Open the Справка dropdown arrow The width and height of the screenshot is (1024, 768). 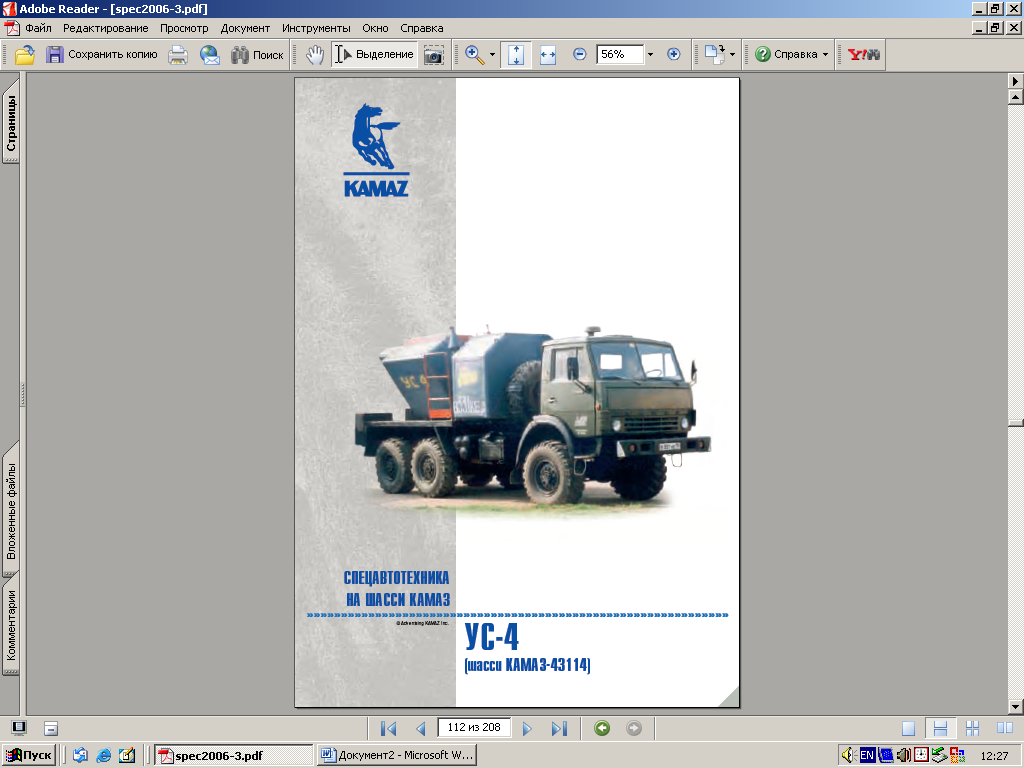pyautogui.click(x=825, y=55)
